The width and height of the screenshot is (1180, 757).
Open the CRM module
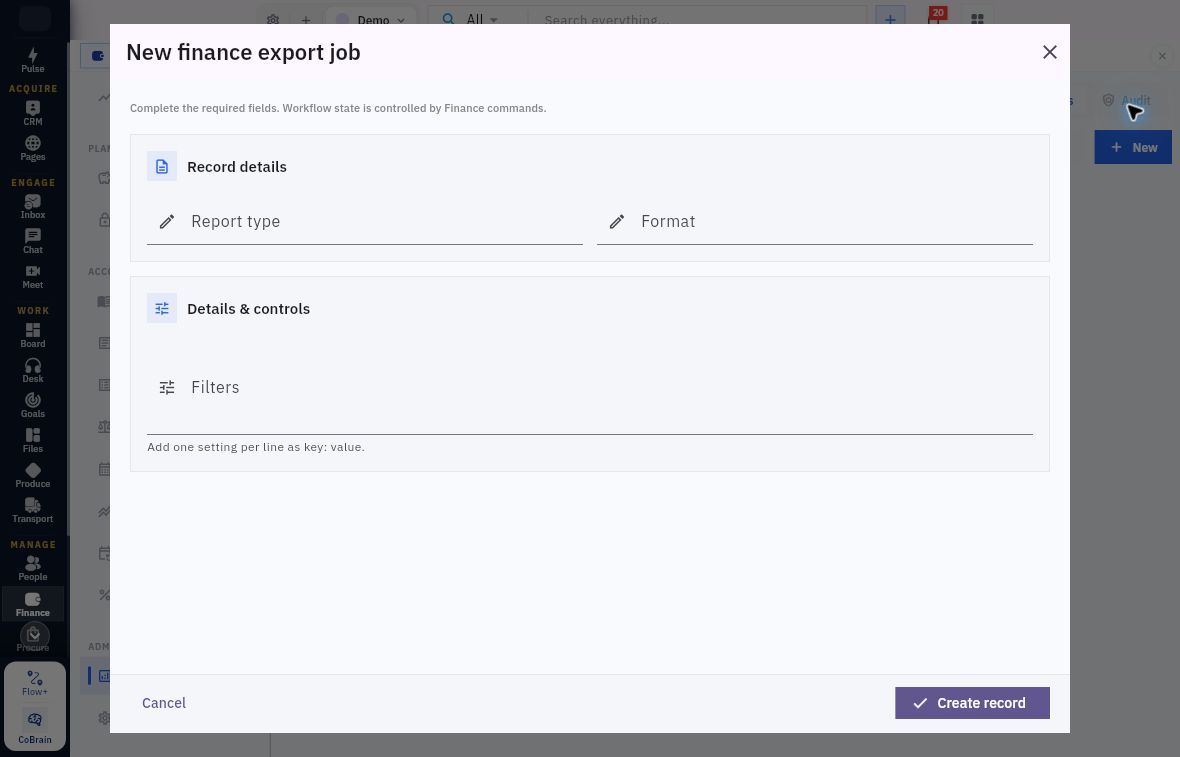pos(32,113)
